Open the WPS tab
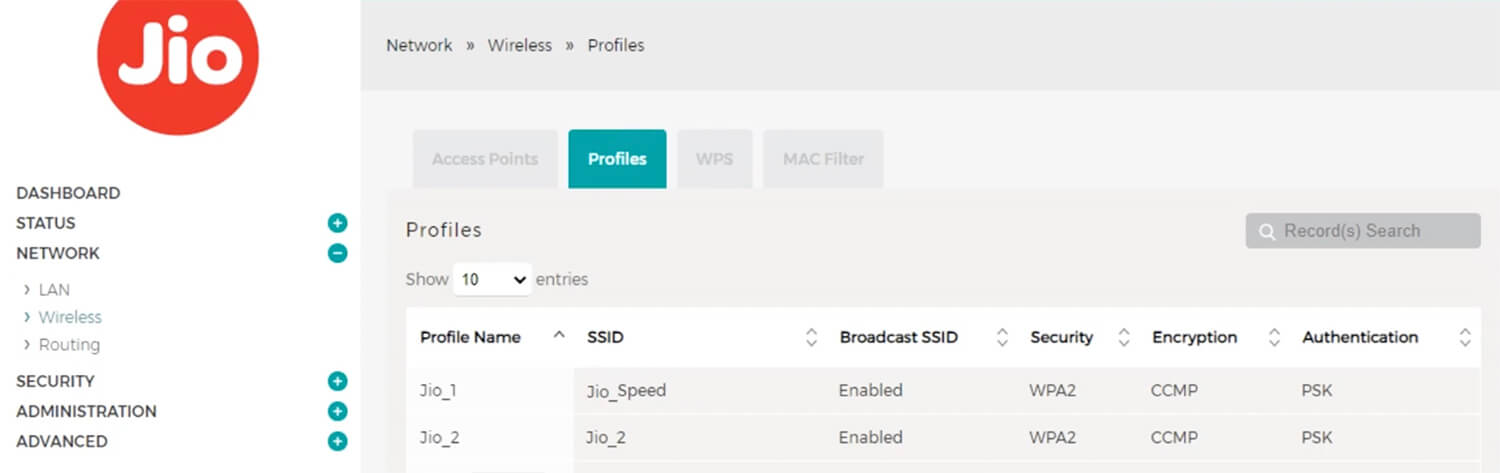The image size is (1500, 473). [x=714, y=159]
